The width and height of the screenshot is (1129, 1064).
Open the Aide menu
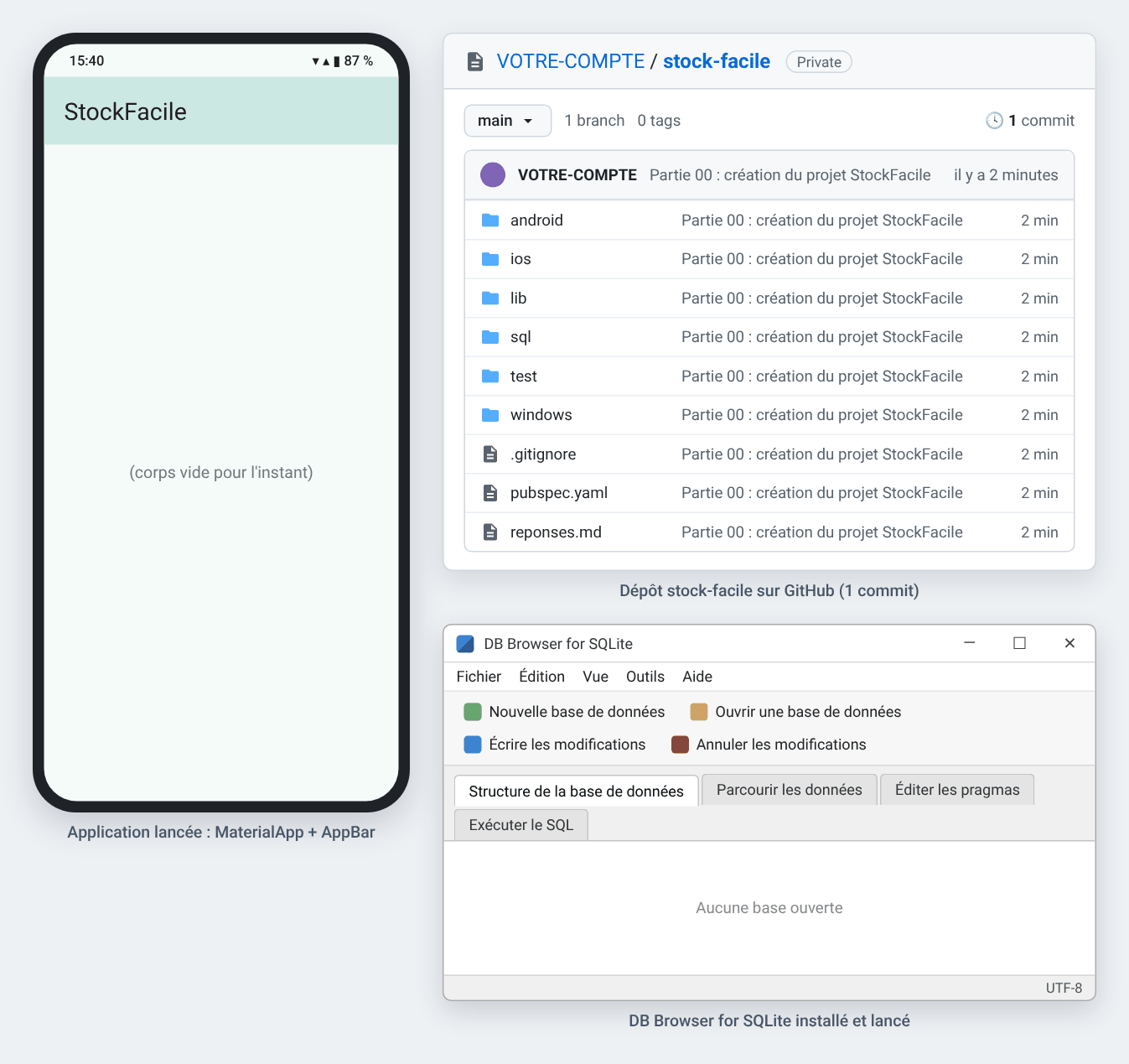pyautogui.click(x=697, y=677)
